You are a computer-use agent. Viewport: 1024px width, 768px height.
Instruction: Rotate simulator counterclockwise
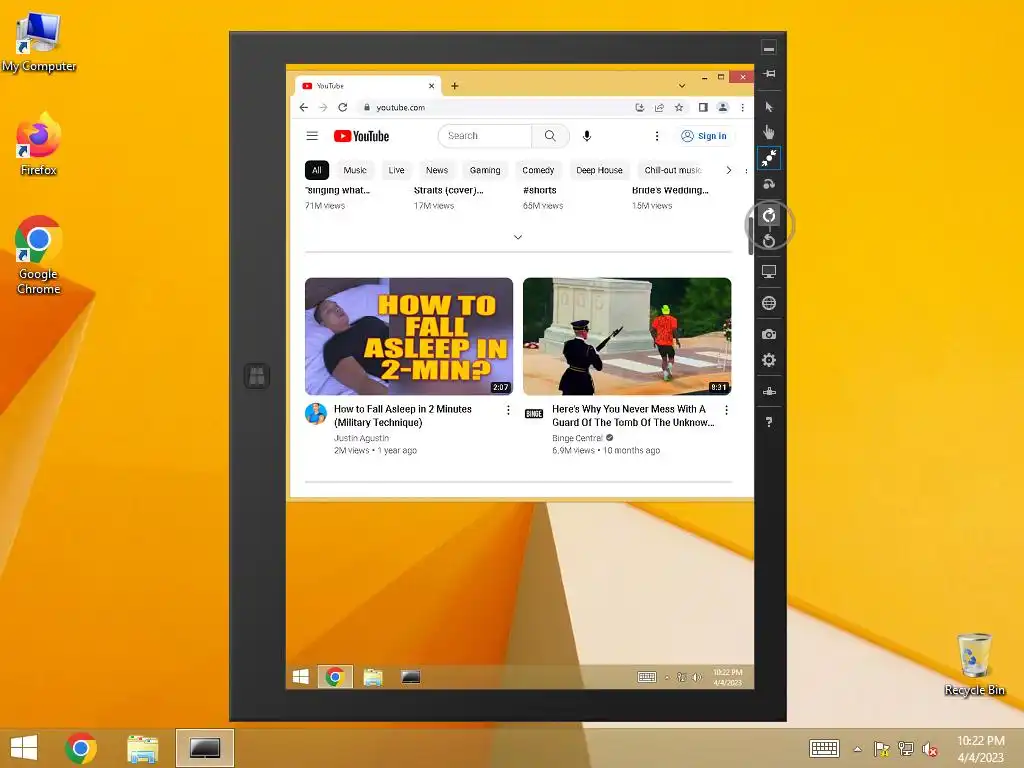coord(769,240)
